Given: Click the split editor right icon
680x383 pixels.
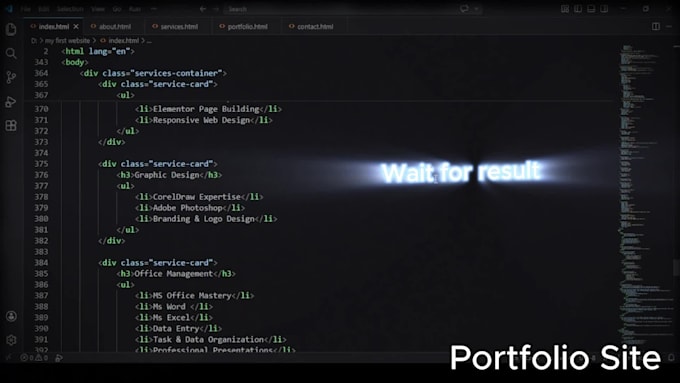Looking at the screenshot, I should point(656,26).
